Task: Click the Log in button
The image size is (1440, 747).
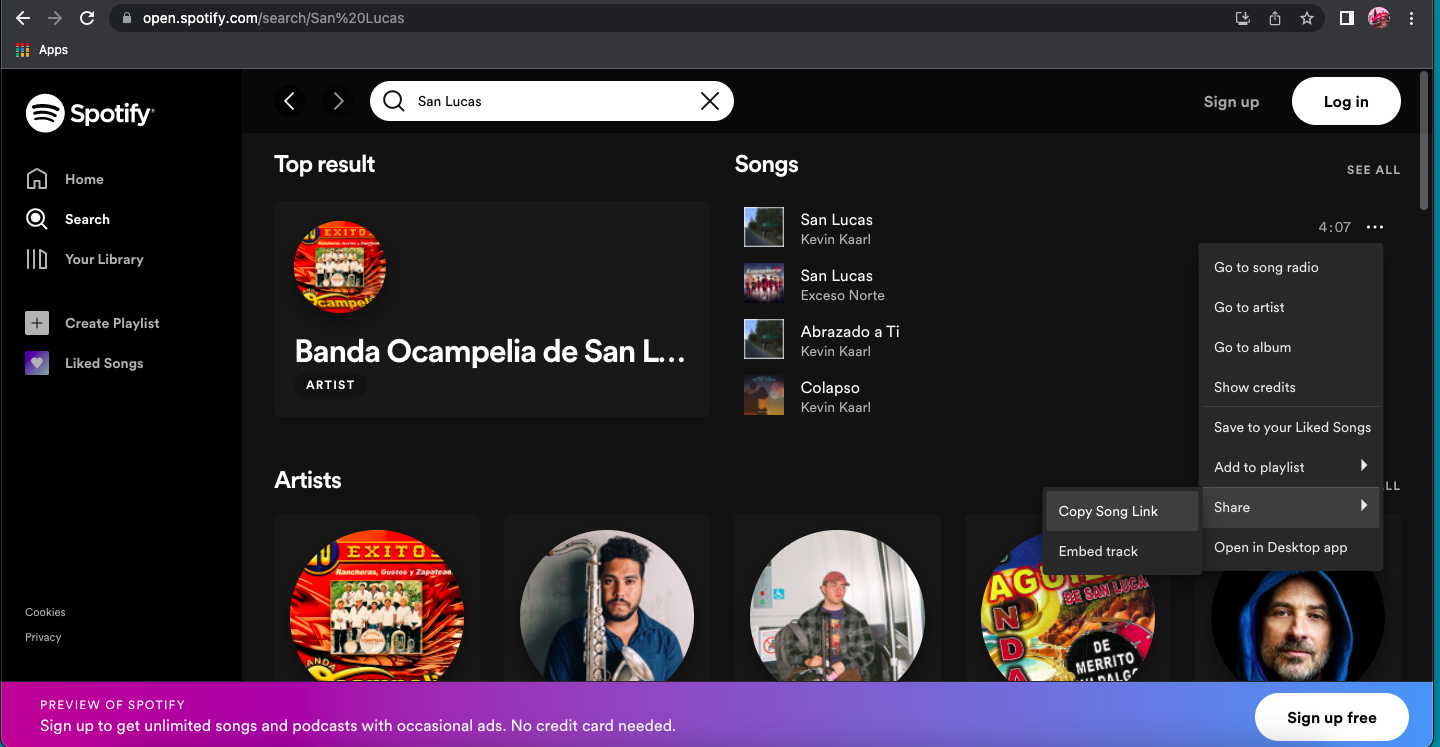Action: (1346, 101)
